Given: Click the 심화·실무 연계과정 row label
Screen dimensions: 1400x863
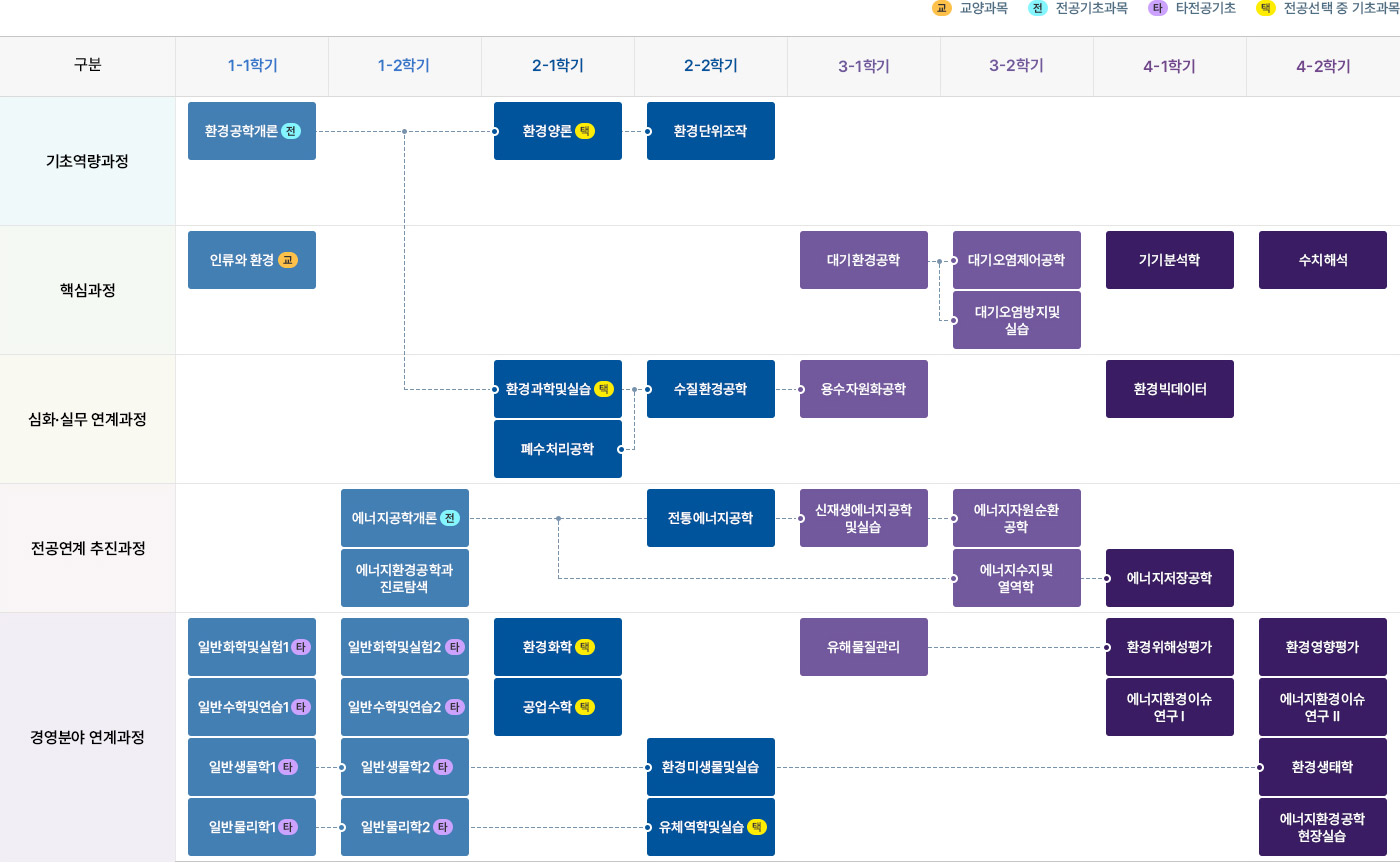Looking at the screenshot, I should click(87, 419).
